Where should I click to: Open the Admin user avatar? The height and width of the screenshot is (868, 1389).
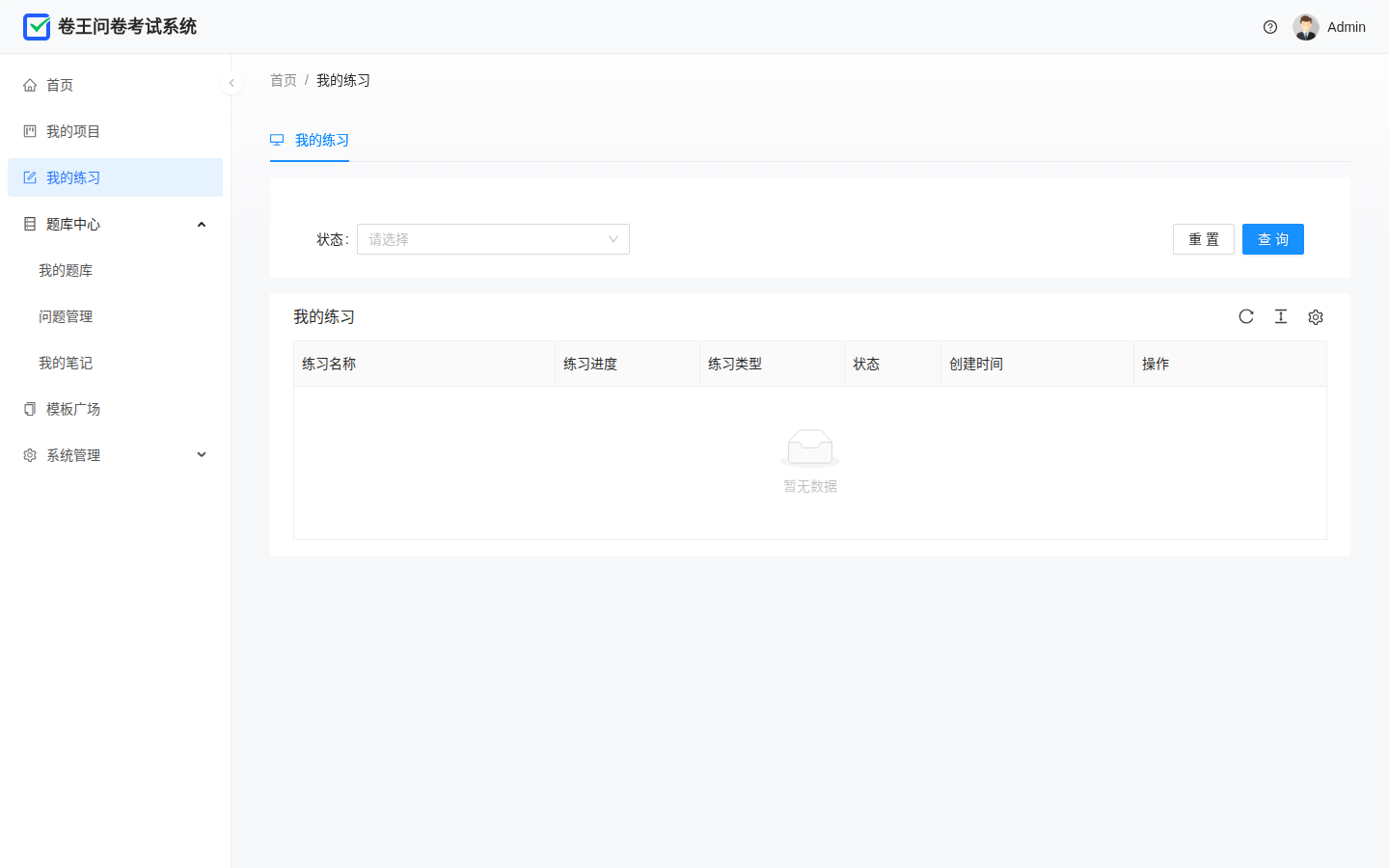point(1306,27)
